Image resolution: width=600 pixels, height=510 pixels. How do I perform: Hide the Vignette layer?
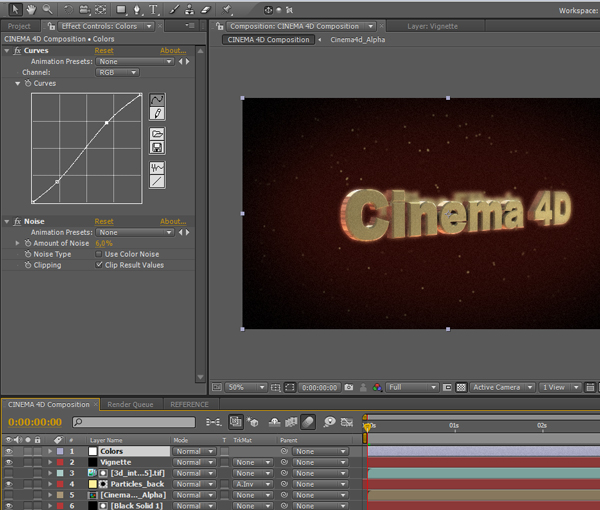point(8,462)
